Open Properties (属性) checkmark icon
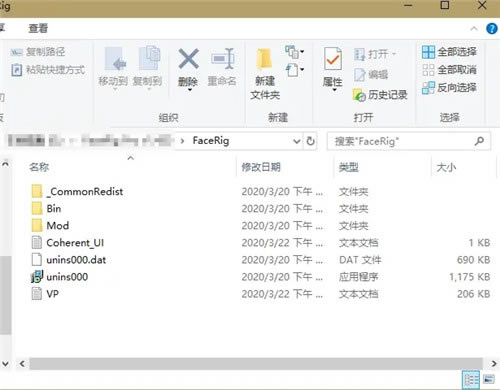The width and height of the screenshot is (500, 390). (333, 59)
